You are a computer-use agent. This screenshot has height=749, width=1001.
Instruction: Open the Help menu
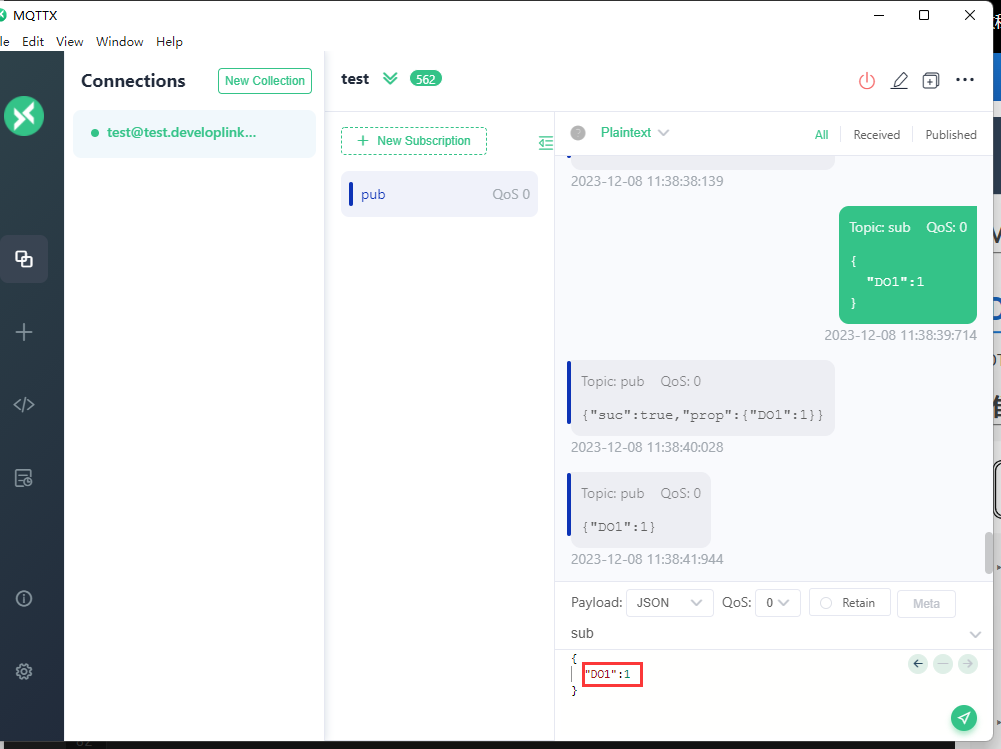pyautogui.click(x=169, y=42)
